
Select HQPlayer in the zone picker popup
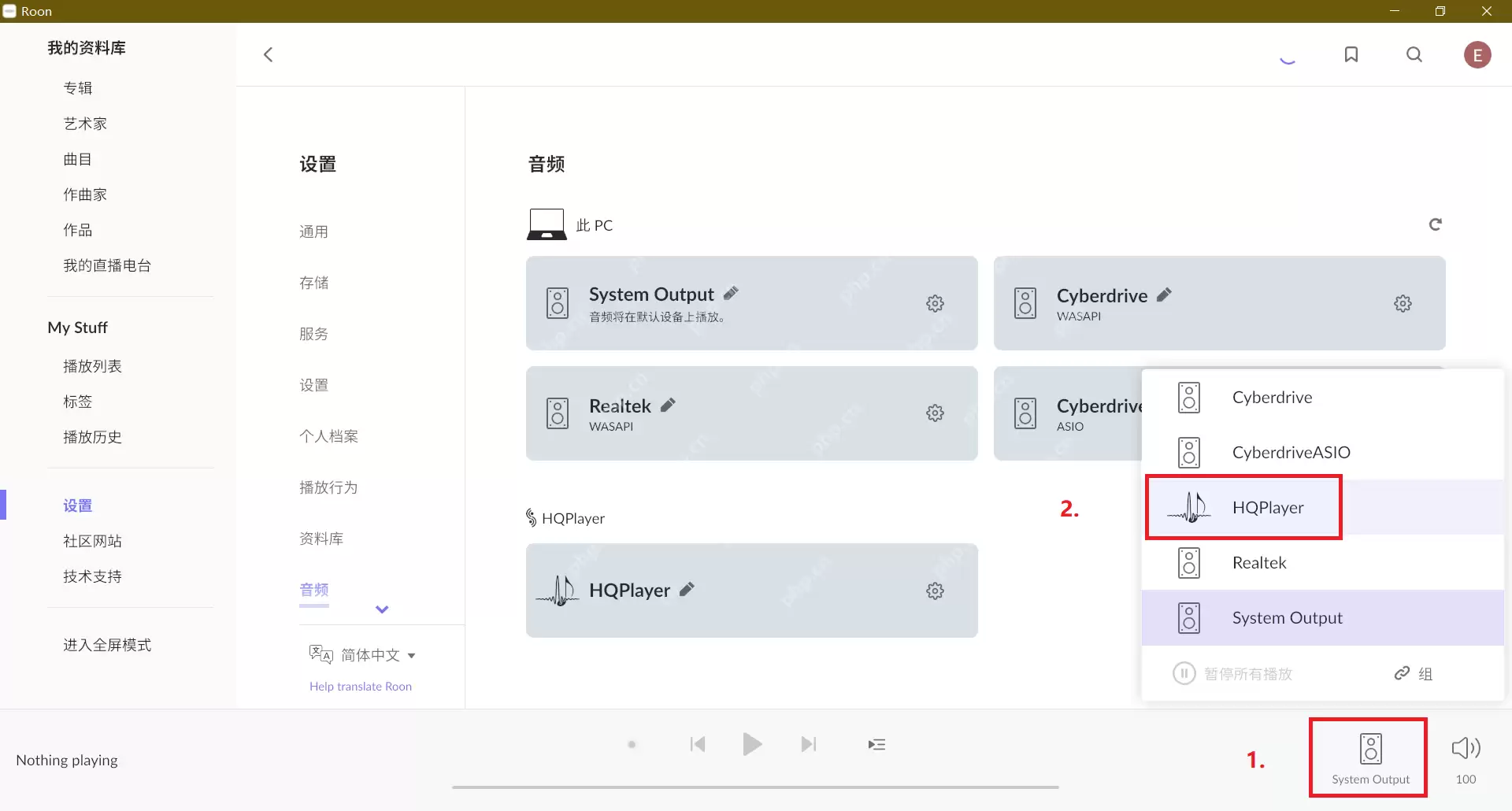pos(1268,507)
